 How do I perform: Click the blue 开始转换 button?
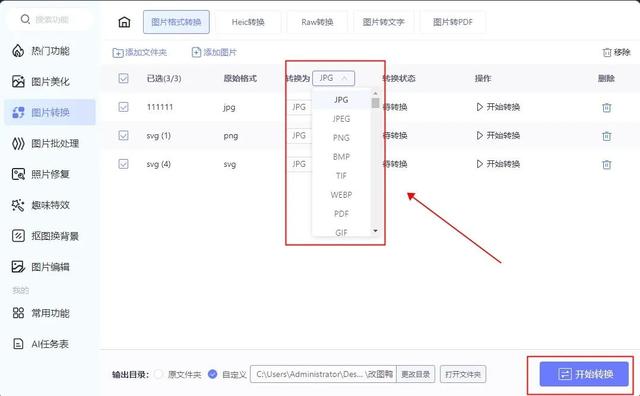pos(584,374)
